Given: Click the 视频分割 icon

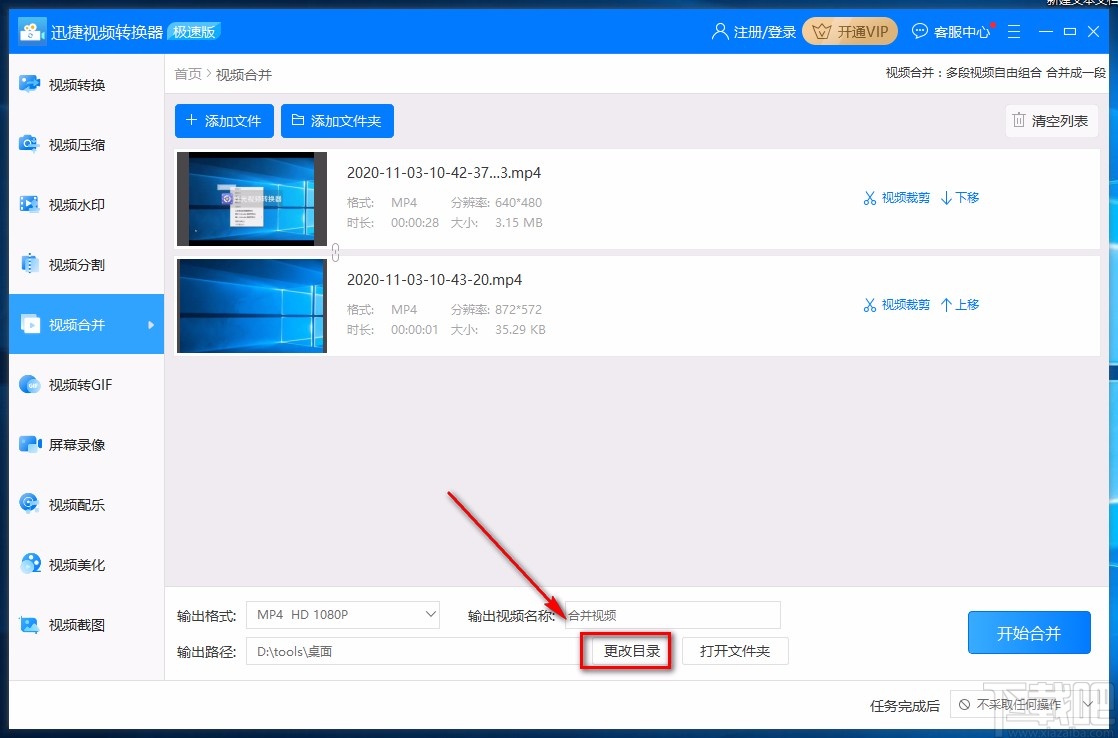Looking at the screenshot, I should coord(29,264).
